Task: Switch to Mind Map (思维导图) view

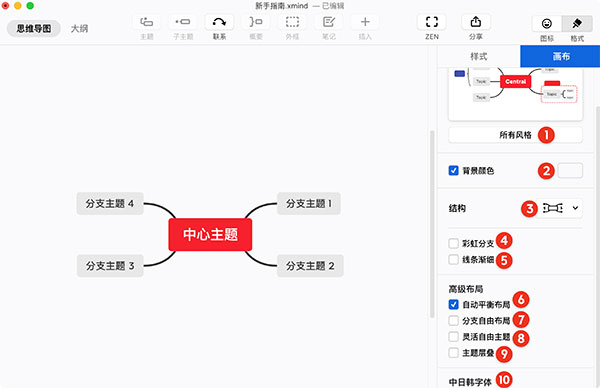Action: [x=34, y=29]
